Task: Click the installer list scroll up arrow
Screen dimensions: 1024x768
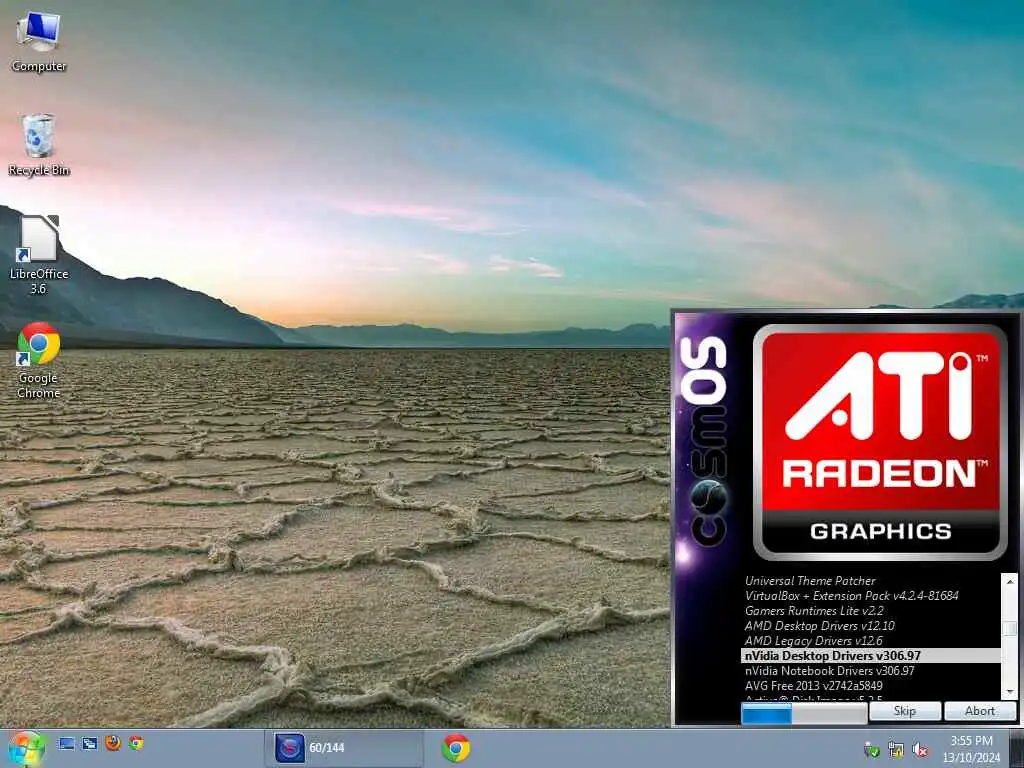Action: point(1010,581)
